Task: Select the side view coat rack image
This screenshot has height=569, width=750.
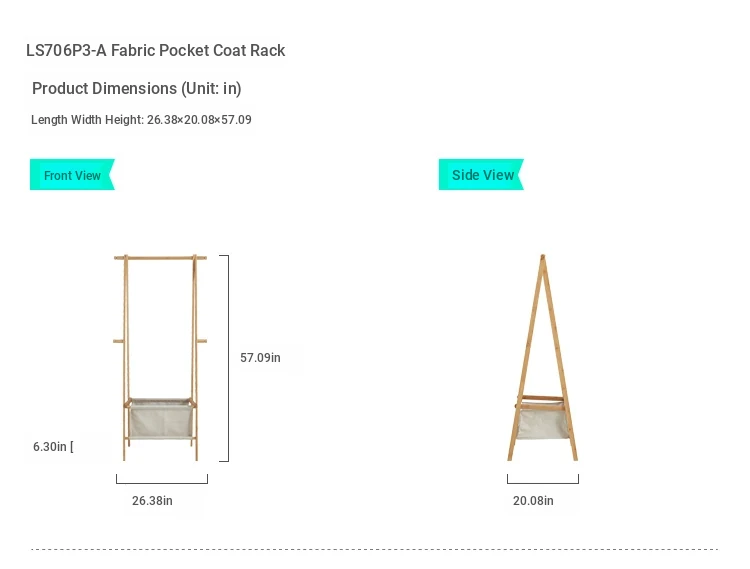Action: [542, 358]
